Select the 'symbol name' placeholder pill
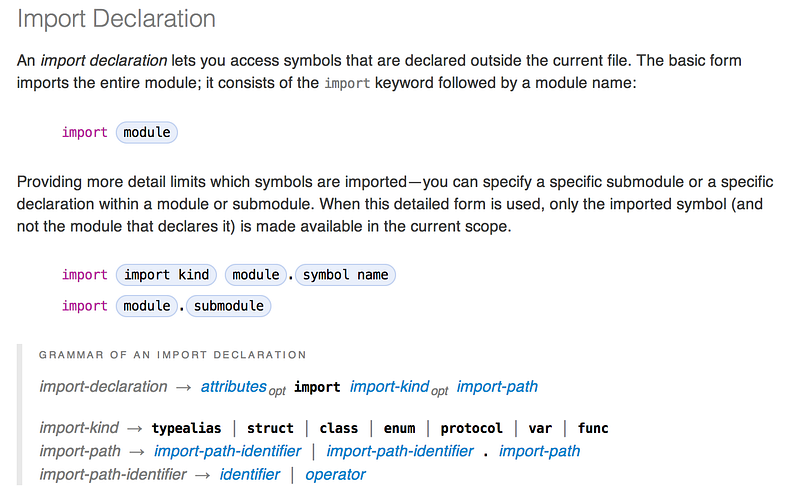Screen dimensions: 800x502 tap(345, 275)
